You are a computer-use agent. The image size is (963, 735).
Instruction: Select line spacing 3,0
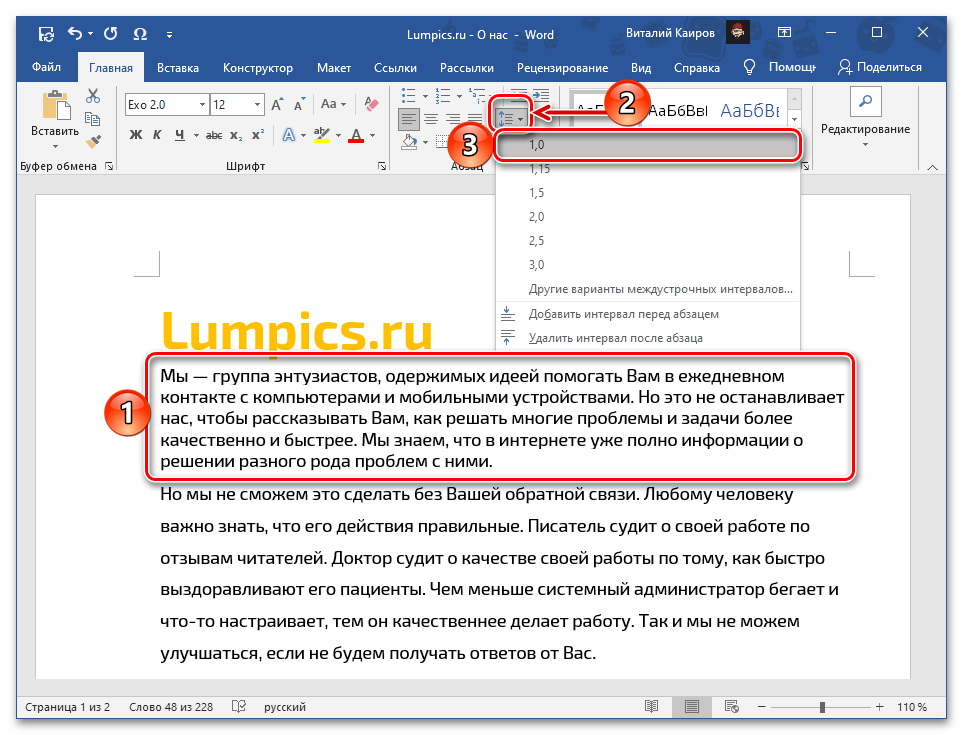(647, 265)
